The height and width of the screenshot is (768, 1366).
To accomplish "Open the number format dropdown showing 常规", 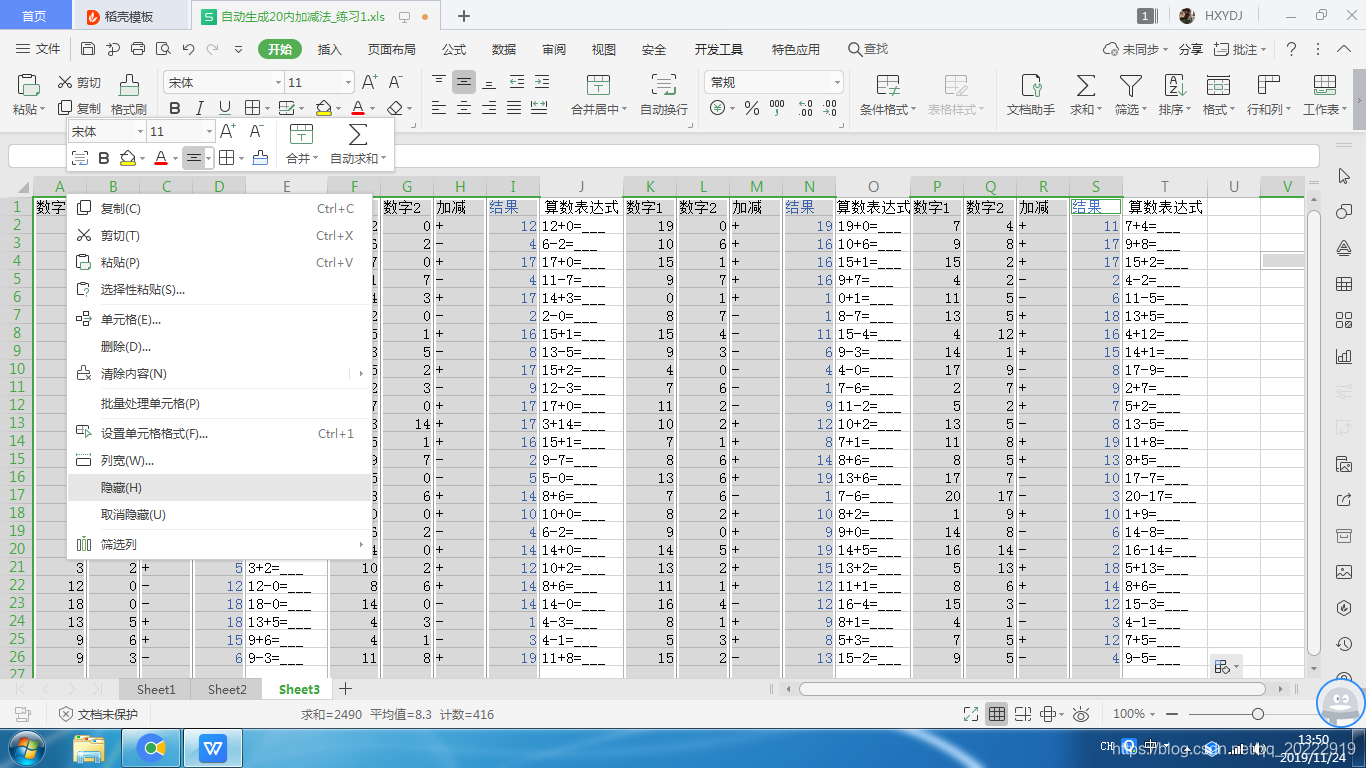I will coord(837,83).
